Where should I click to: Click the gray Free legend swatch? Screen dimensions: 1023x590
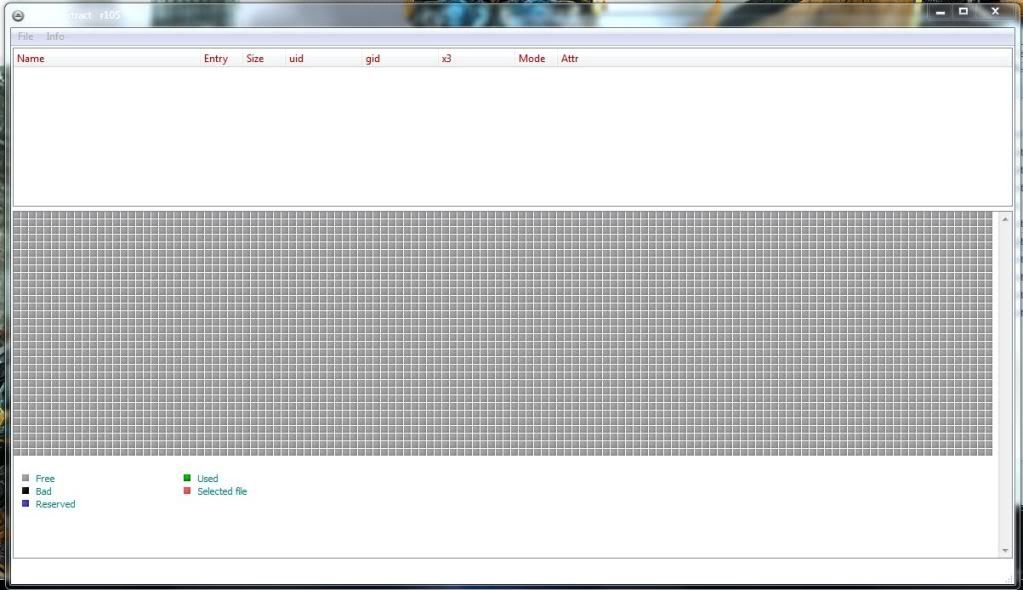(x=26, y=479)
